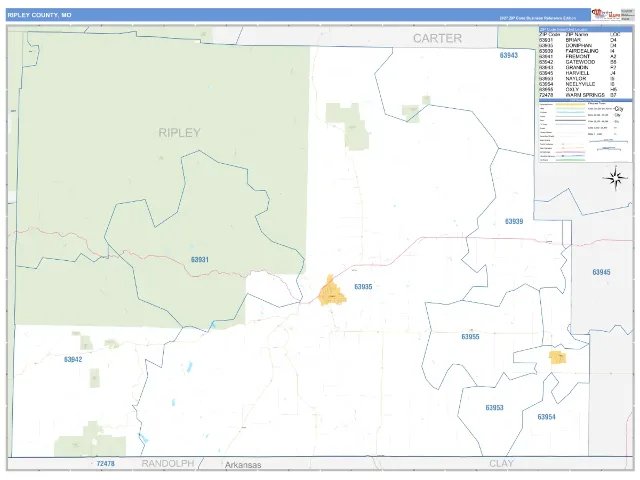Select WARM SPRINGS row in ZIP index
Screen dimensions: 640x480
[578, 95]
